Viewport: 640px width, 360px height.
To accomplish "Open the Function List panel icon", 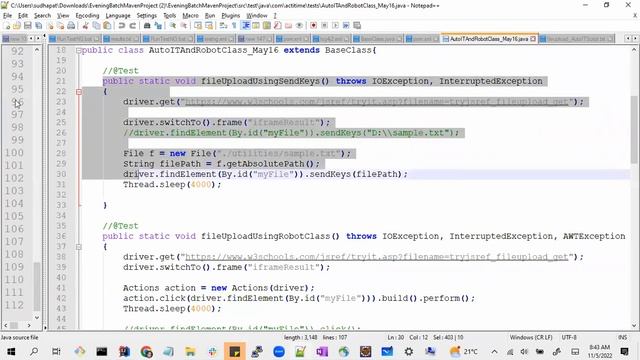I will [x=278, y=25].
